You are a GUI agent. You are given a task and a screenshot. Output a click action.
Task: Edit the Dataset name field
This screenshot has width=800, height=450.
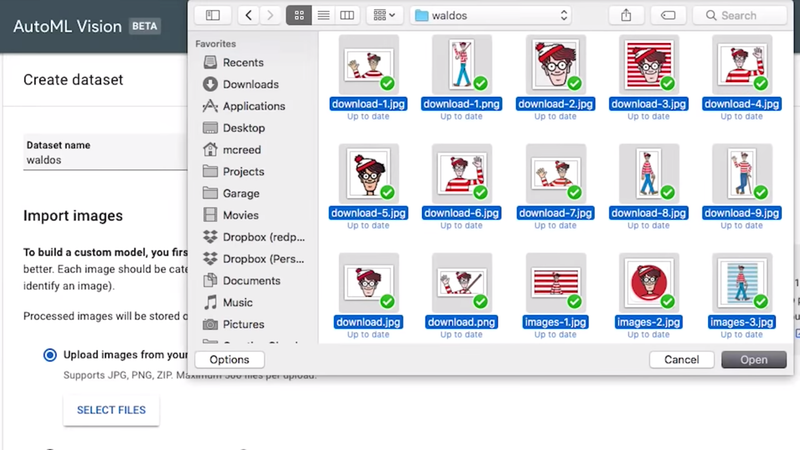coord(105,153)
